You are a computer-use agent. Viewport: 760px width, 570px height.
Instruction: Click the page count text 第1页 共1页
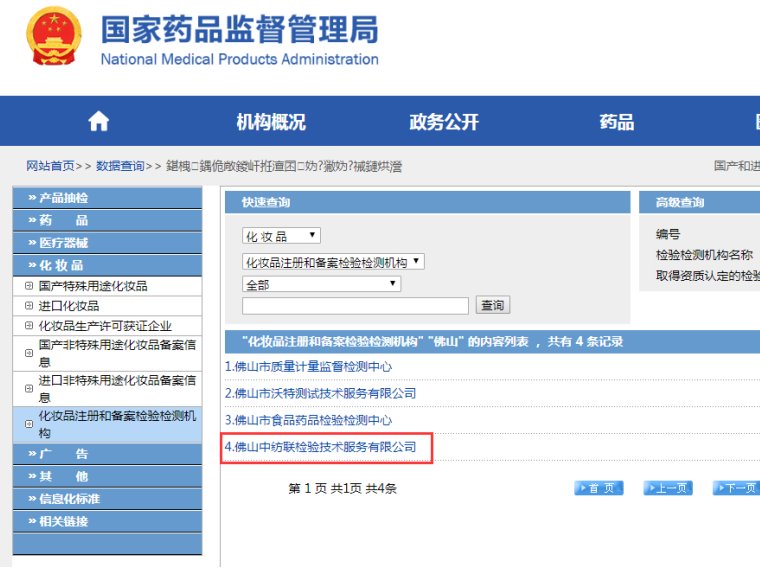(325, 489)
